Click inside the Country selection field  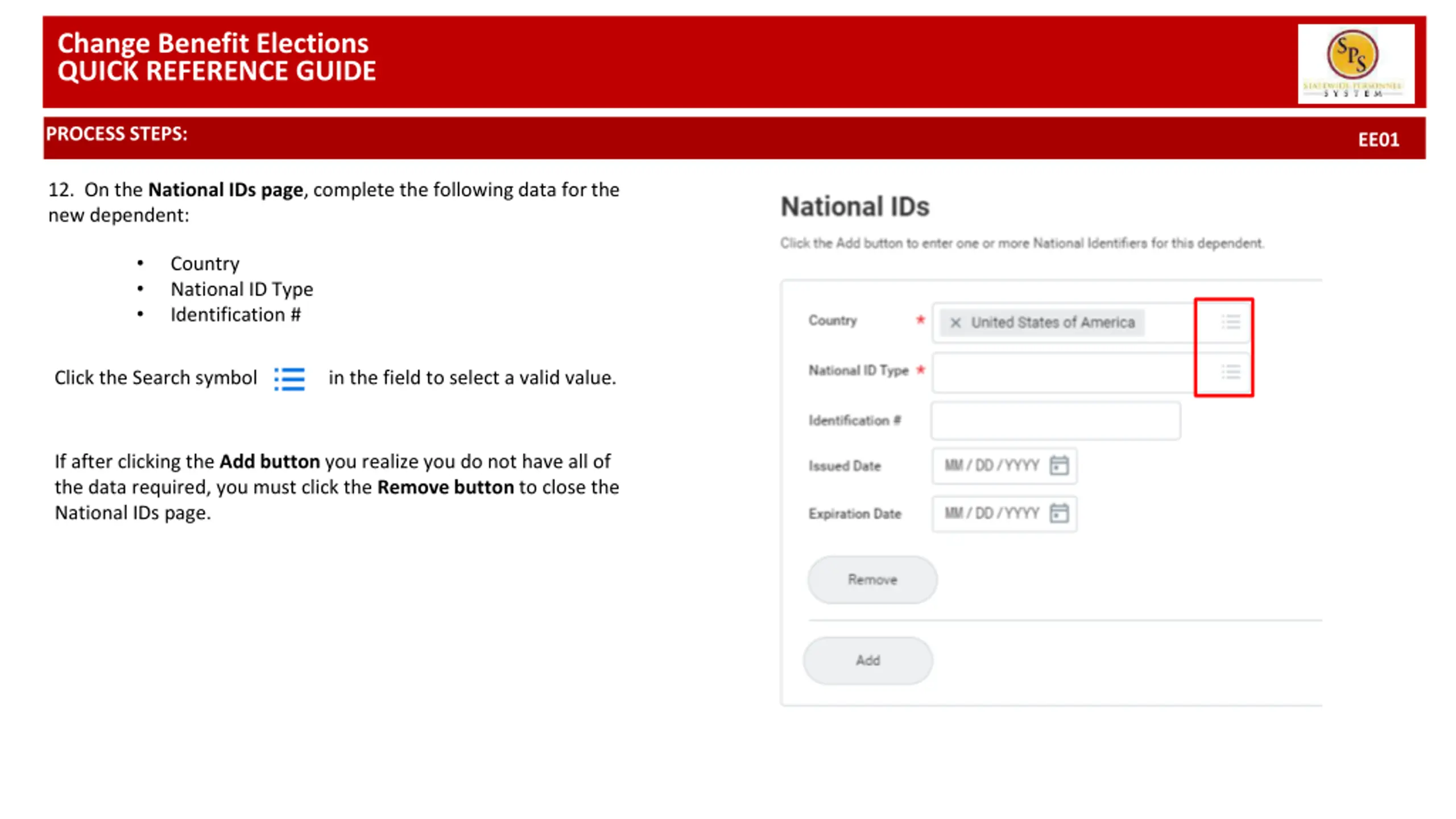[x=1091, y=322]
